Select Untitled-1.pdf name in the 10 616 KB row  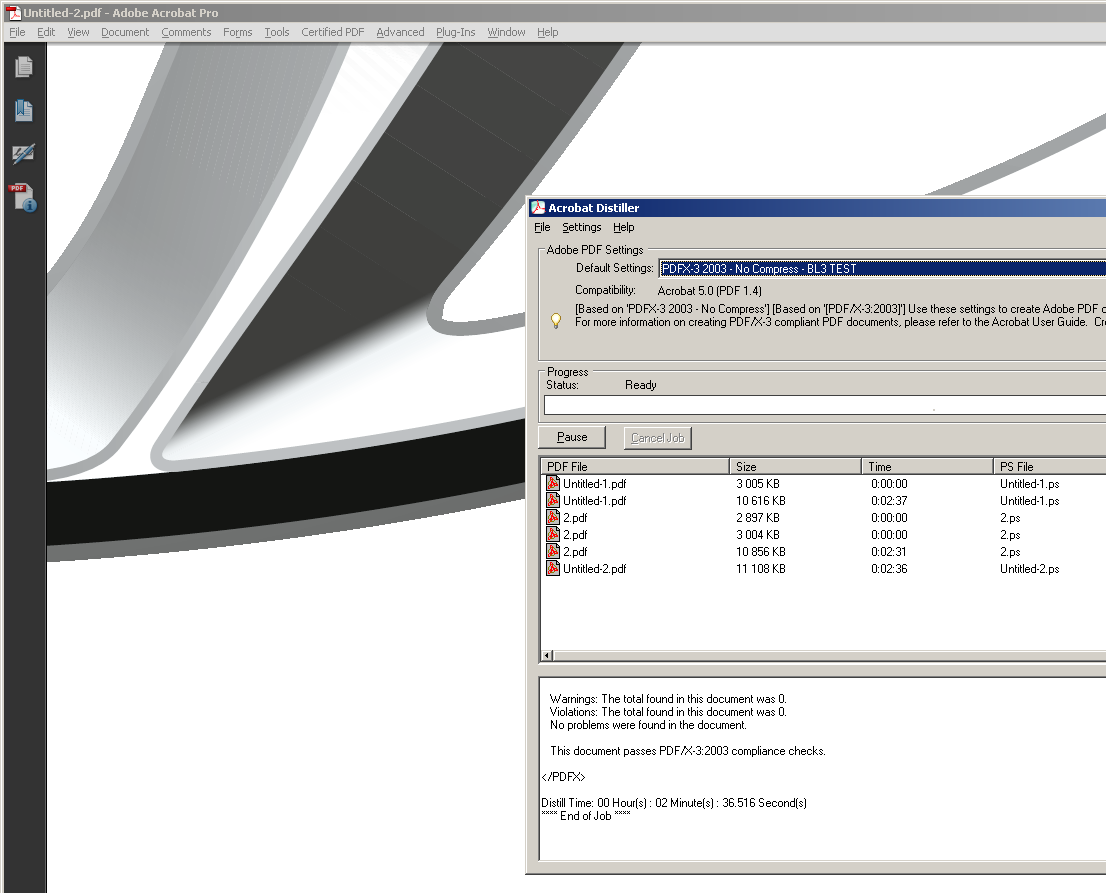point(595,501)
